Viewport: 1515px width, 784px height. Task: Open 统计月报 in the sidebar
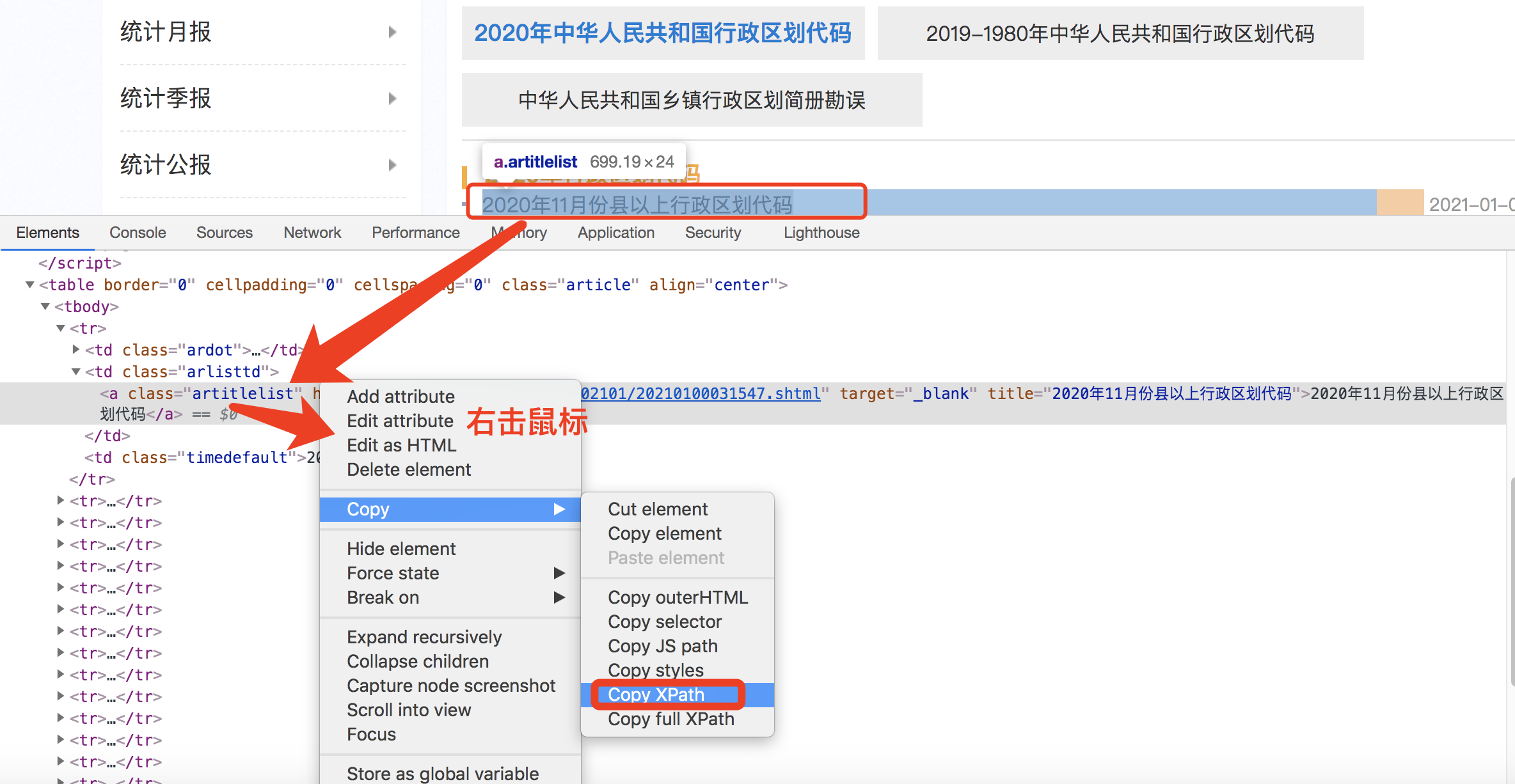pos(166,32)
